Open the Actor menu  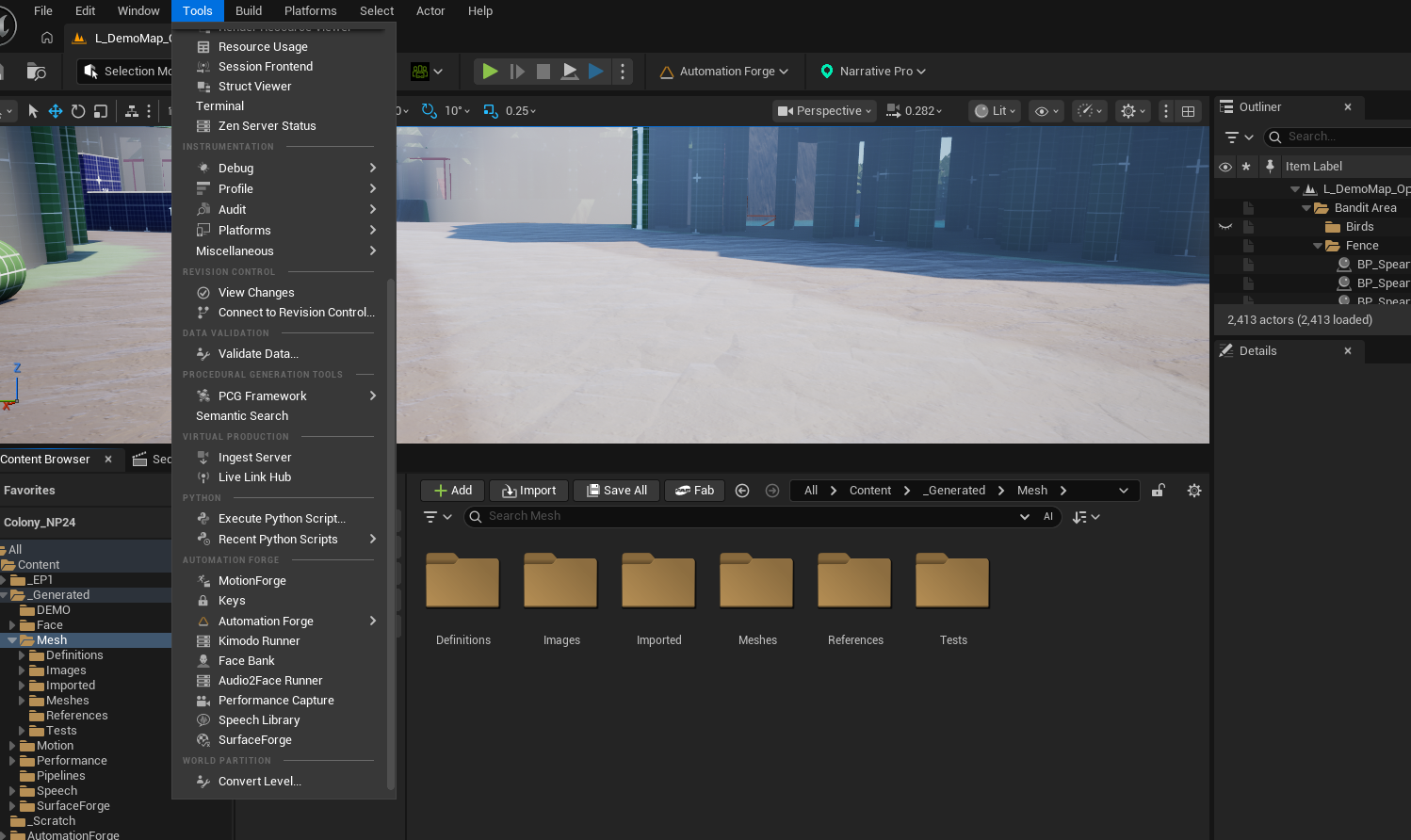[x=430, y=10]
